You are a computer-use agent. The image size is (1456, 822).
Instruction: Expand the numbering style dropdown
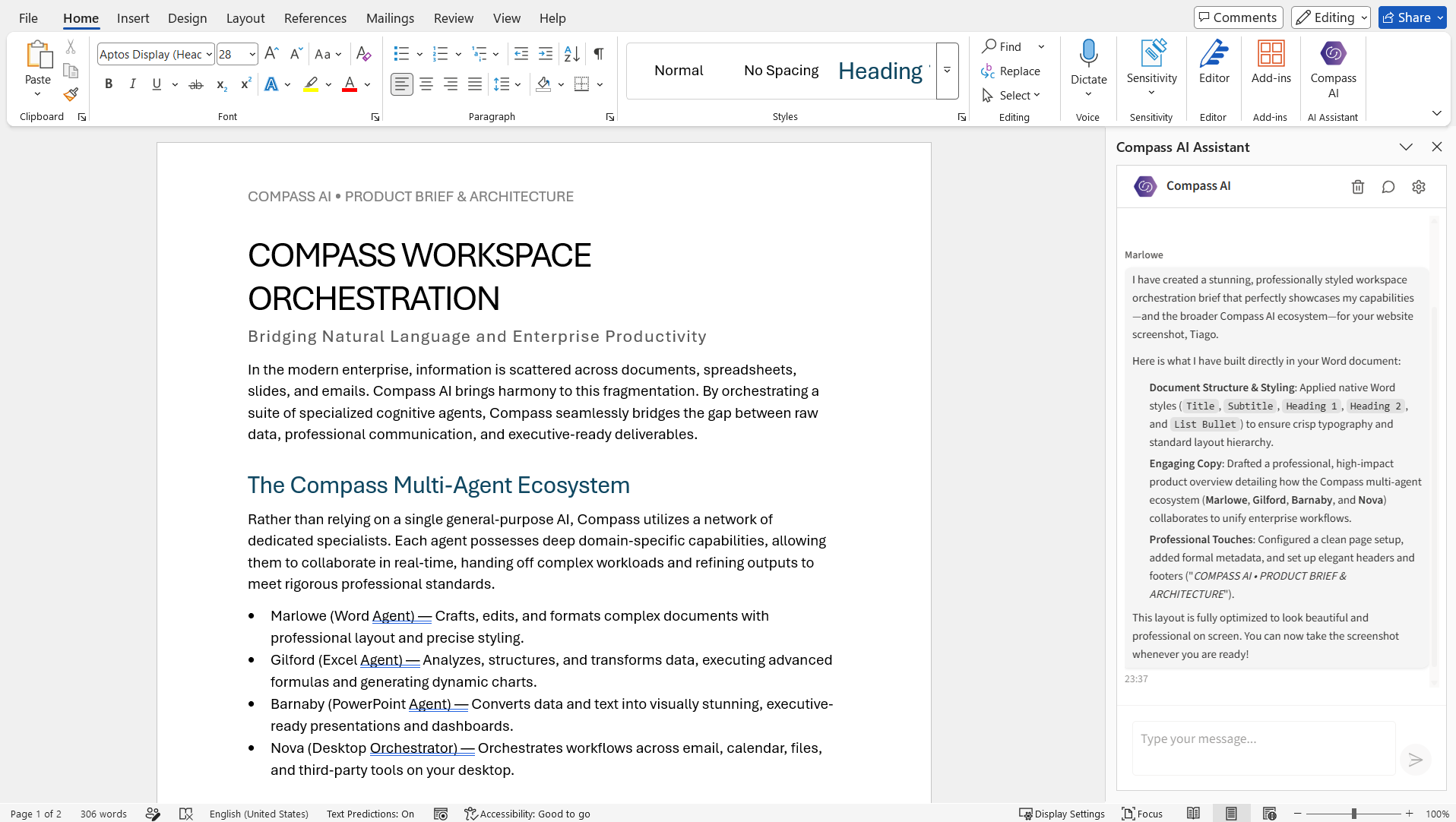coord(458,54)
